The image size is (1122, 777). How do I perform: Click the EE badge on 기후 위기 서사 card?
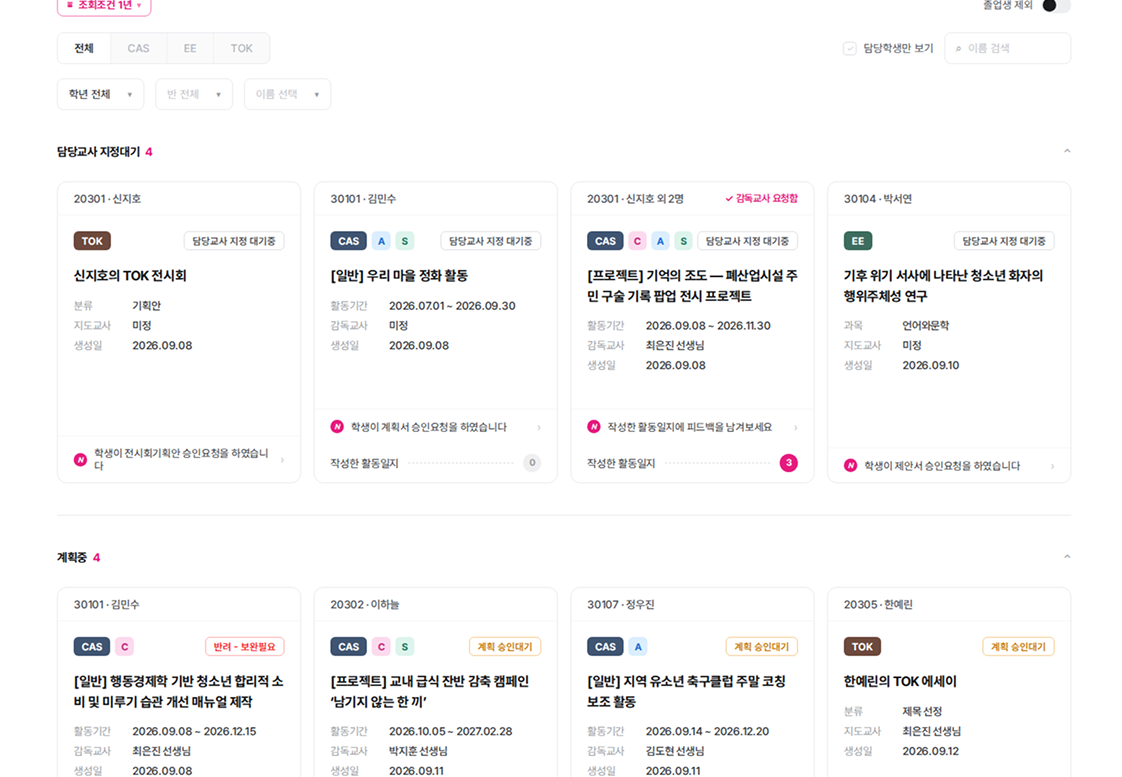pos(857,241)
